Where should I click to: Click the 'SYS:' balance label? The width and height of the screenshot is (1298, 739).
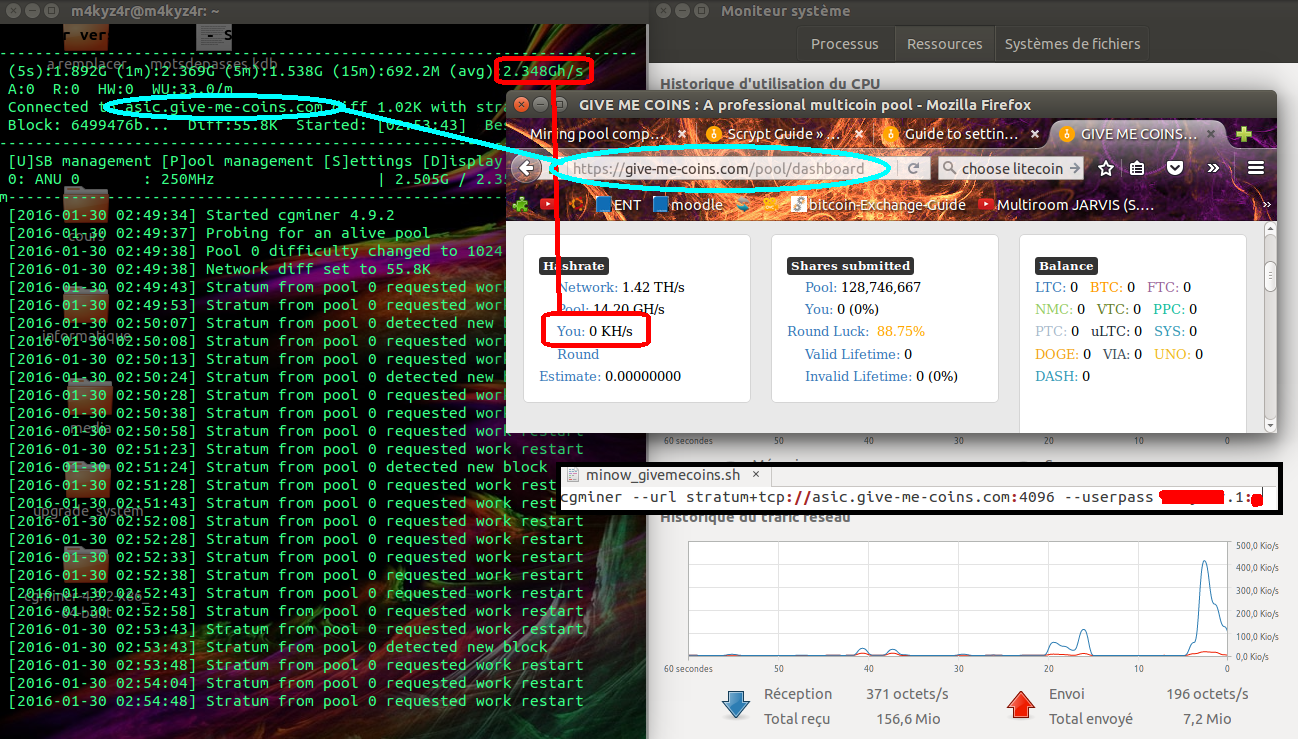(1169, 331)
